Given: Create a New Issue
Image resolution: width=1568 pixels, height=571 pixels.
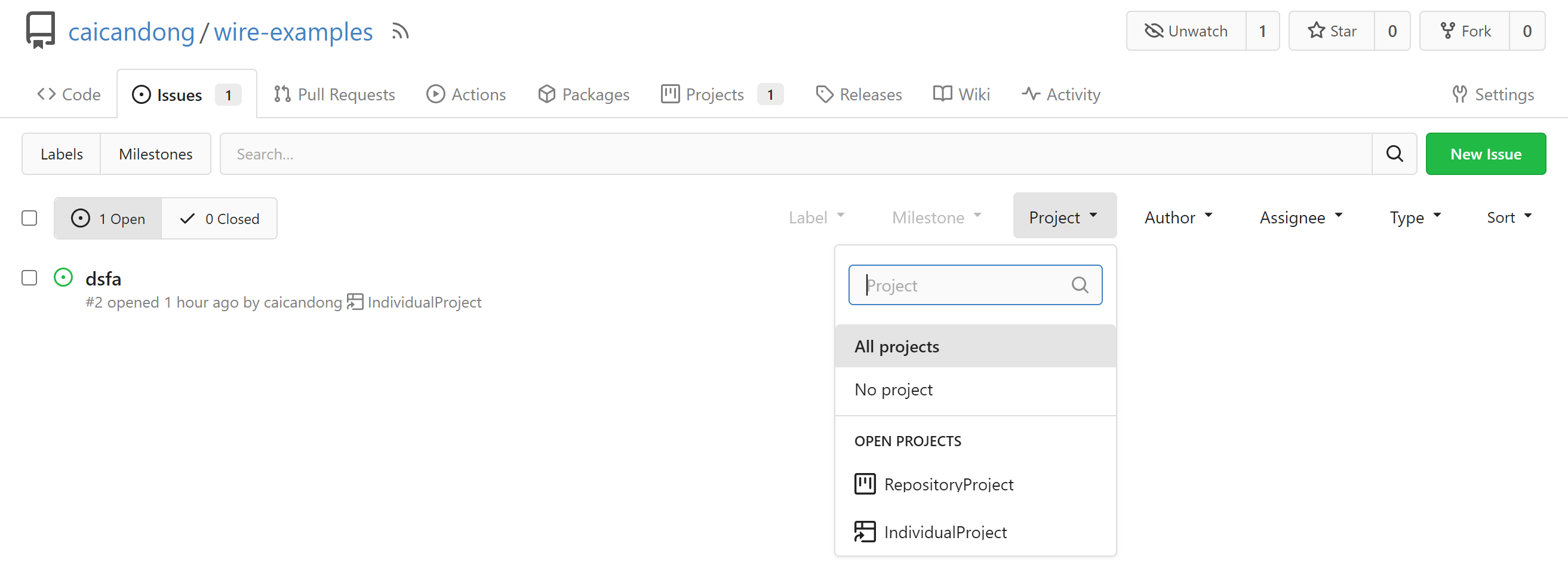Looking at the screenshot, I should pyautogui.click(x=1485, y=154).
